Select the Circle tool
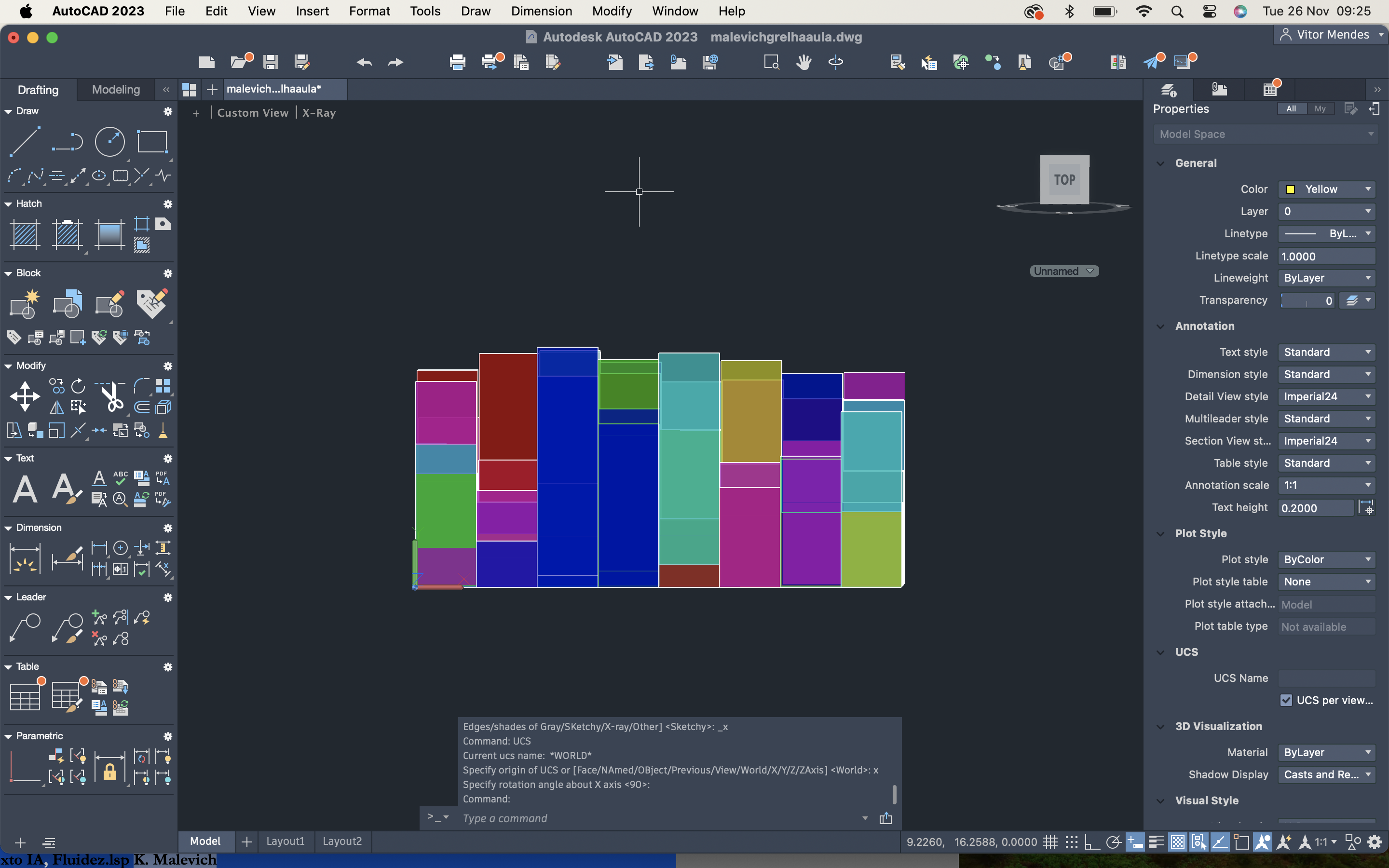Screen dimensions: 1389x868 click(x=109, y=141)
